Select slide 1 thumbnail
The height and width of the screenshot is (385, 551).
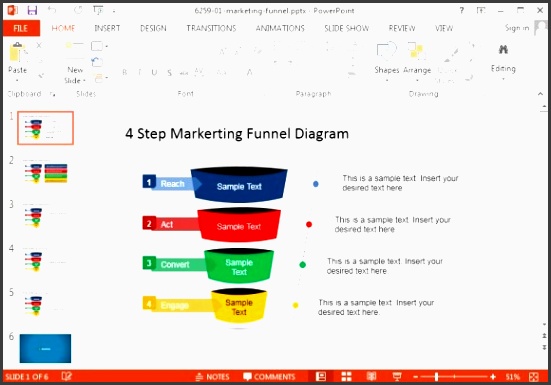tap(45, 128)
